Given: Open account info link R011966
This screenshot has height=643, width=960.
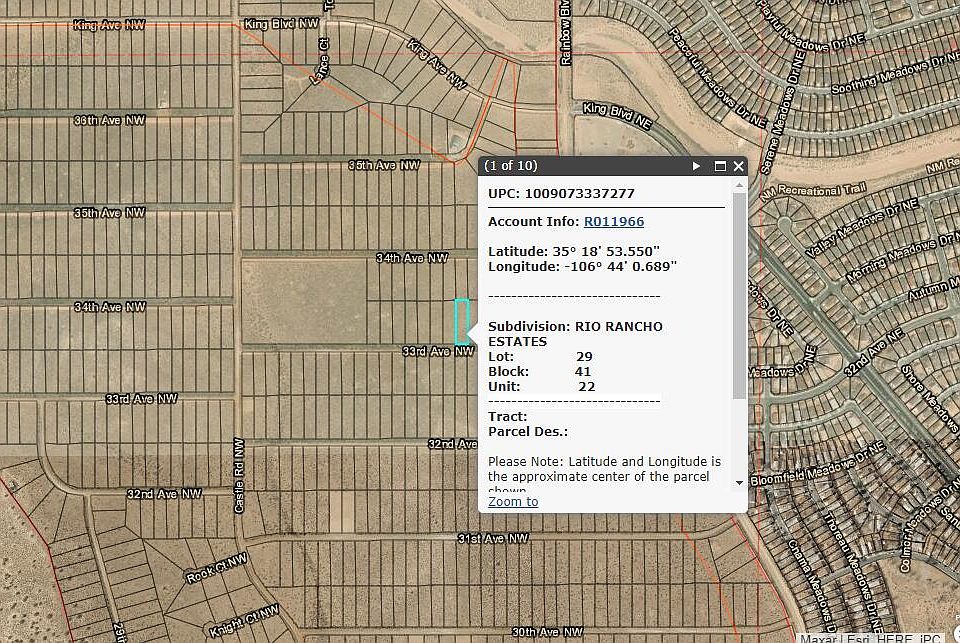Looking at the screenshot, I should click(614, 222).
